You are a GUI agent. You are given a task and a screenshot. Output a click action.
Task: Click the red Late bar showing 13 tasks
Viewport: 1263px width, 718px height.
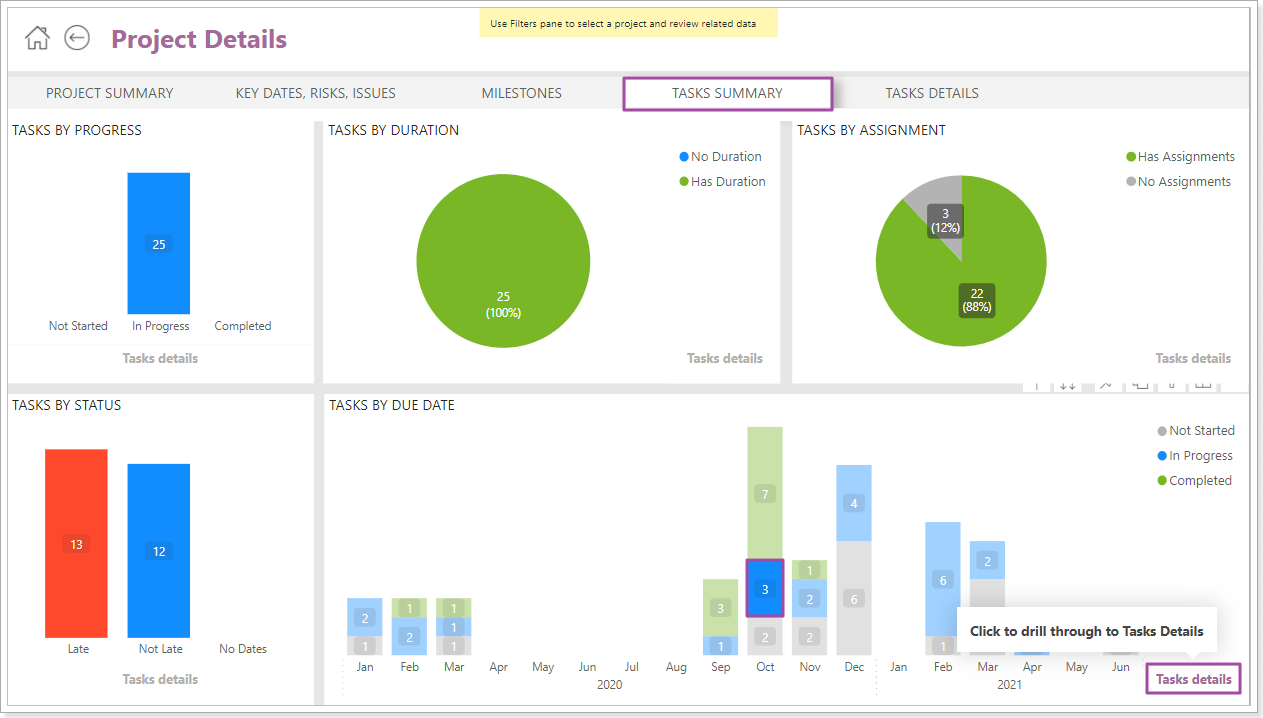pyautogui.click(x=78, y=543)
